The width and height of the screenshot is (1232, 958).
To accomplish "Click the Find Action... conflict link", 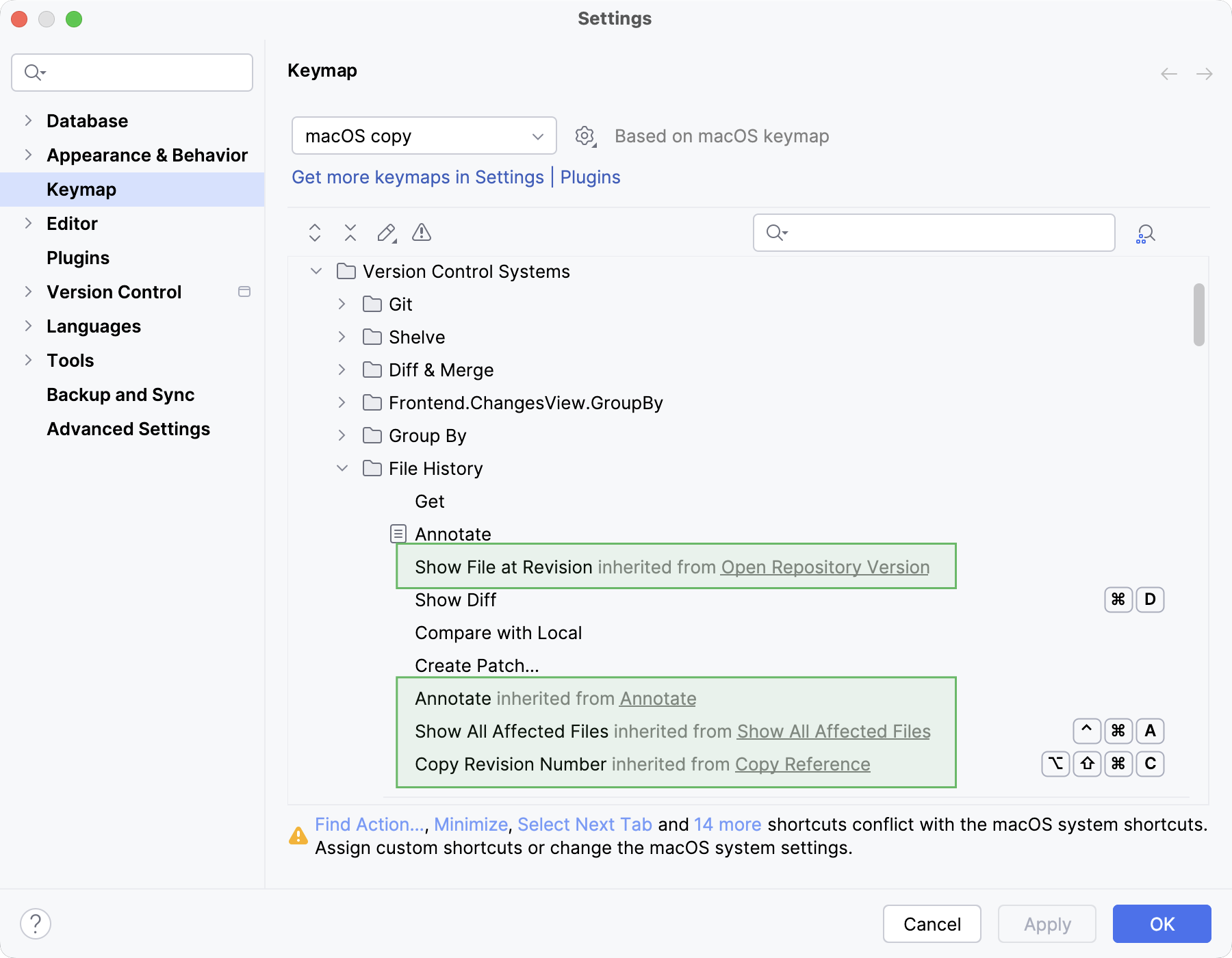I will point(368,824).
